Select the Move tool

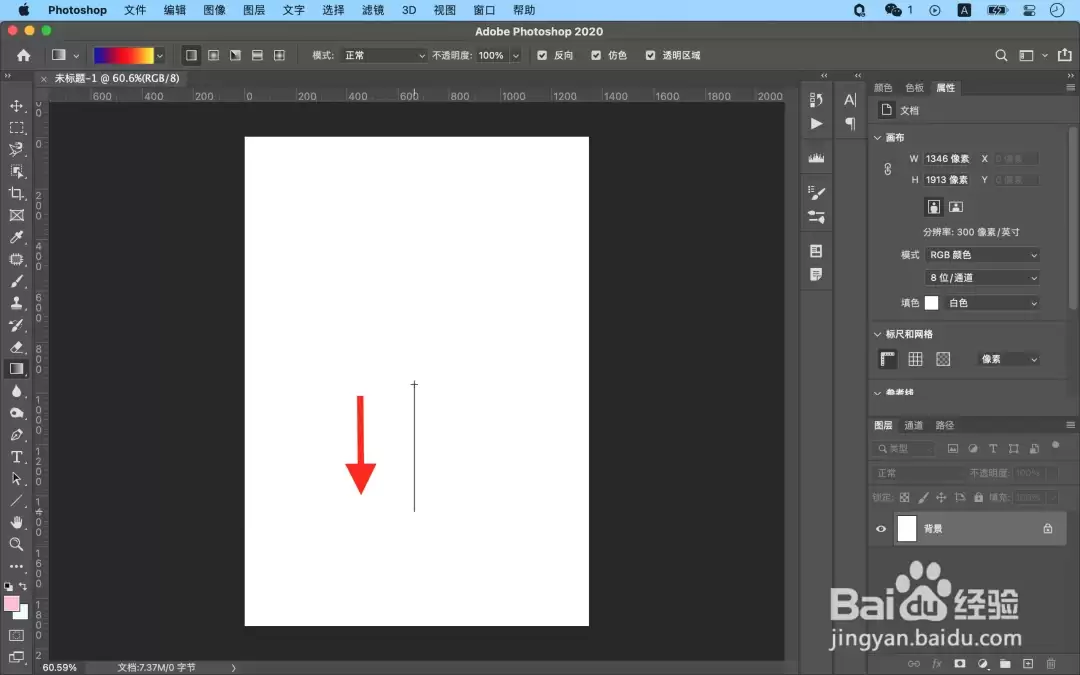click(17, 106)
